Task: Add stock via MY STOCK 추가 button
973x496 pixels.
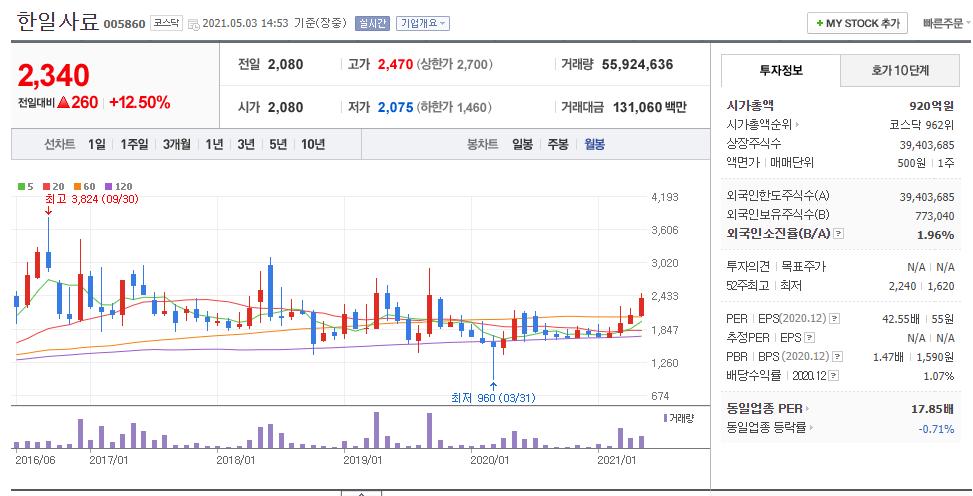Action: coord(858,23)
